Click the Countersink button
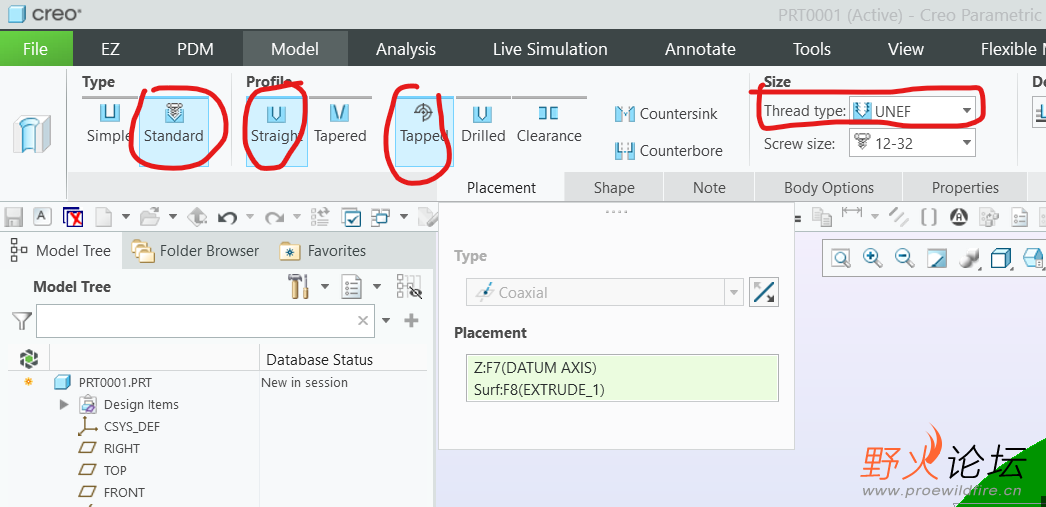 tap(666, 114)
